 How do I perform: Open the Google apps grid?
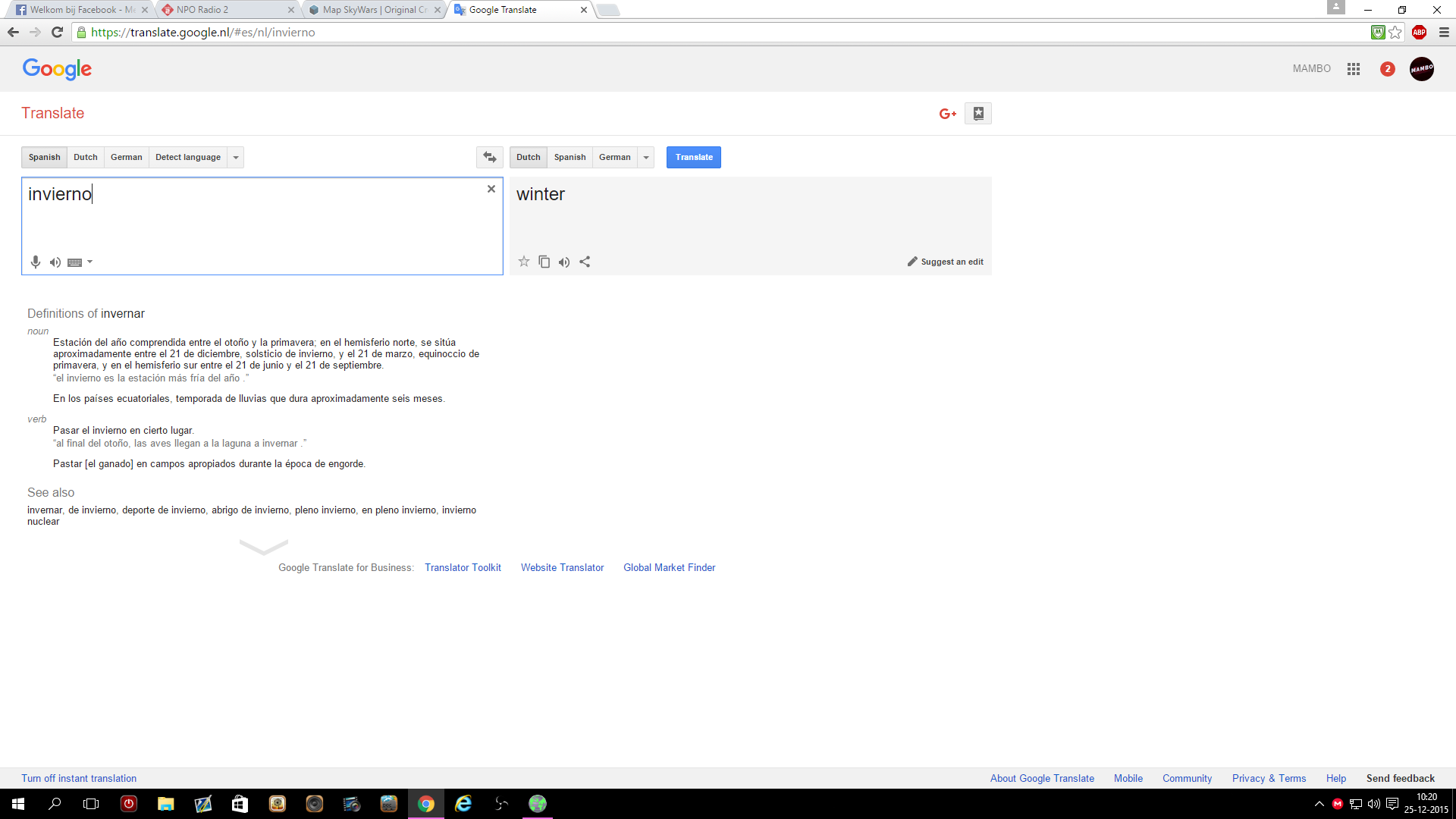pos(1354,69)
